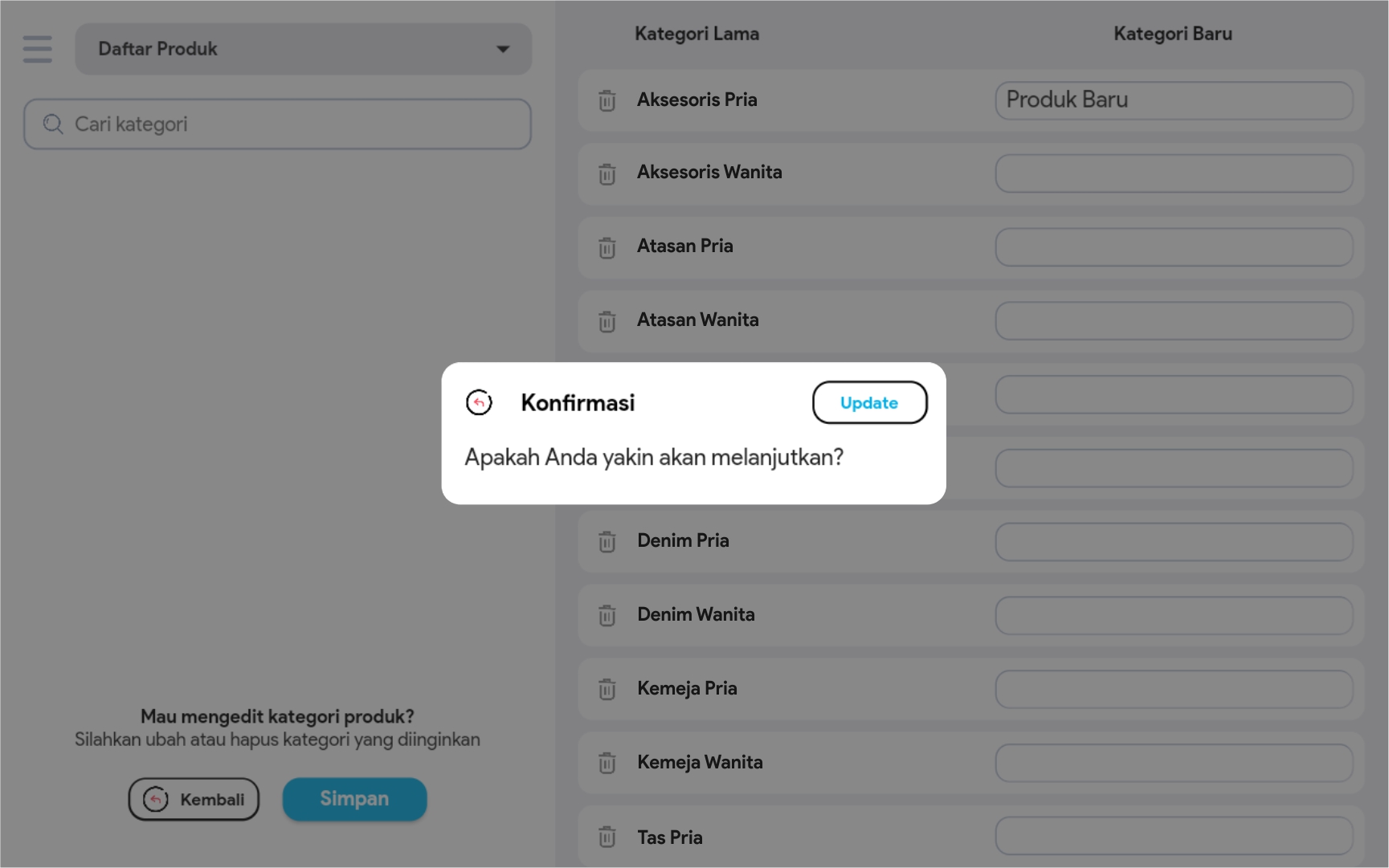Delete the Tas Pria category
Image resolution: width=1389 pixels, height=868 pixels.
pyautogui.click(x=607, y=837)
